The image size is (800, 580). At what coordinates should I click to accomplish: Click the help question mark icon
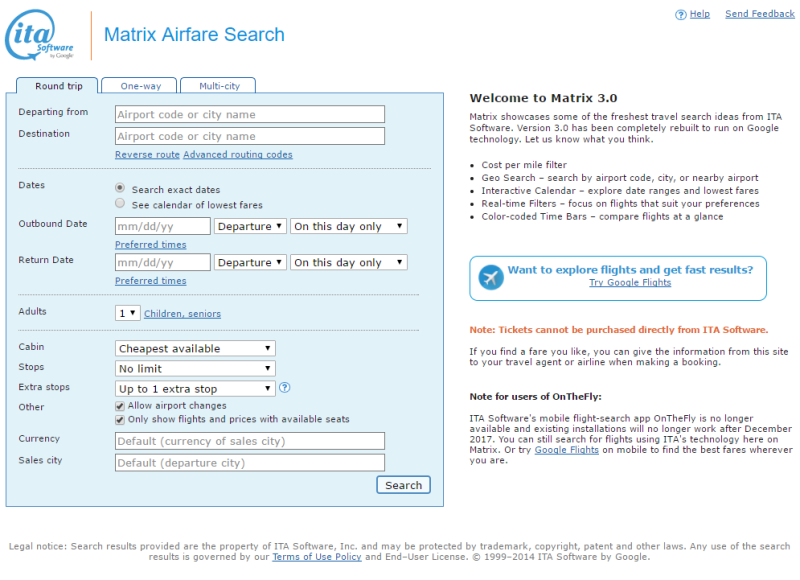(x=681, y=15)
